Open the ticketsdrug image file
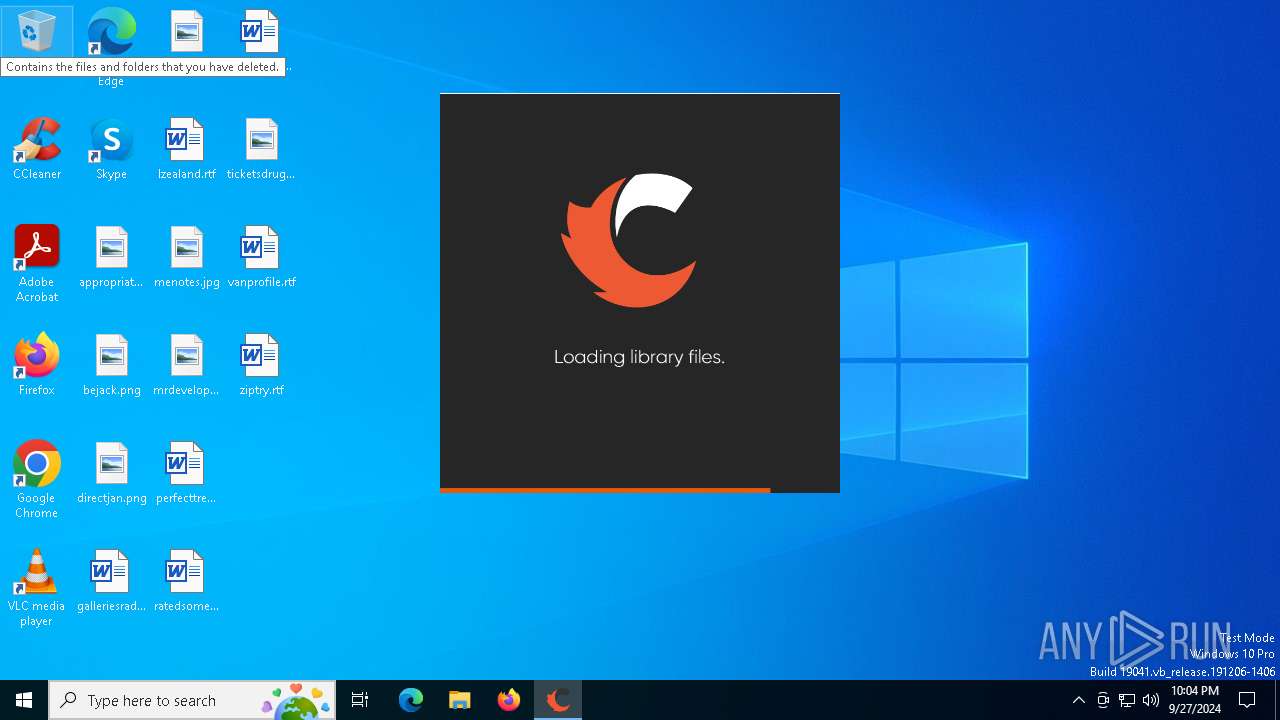The width and height of the screenshot is (1280, 720). point(261,149)
